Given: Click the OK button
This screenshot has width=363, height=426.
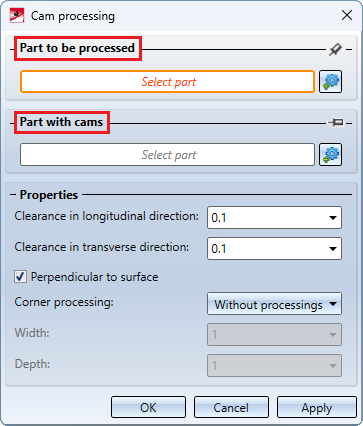Looking at the screenshot, I should [x=148, y=407].
